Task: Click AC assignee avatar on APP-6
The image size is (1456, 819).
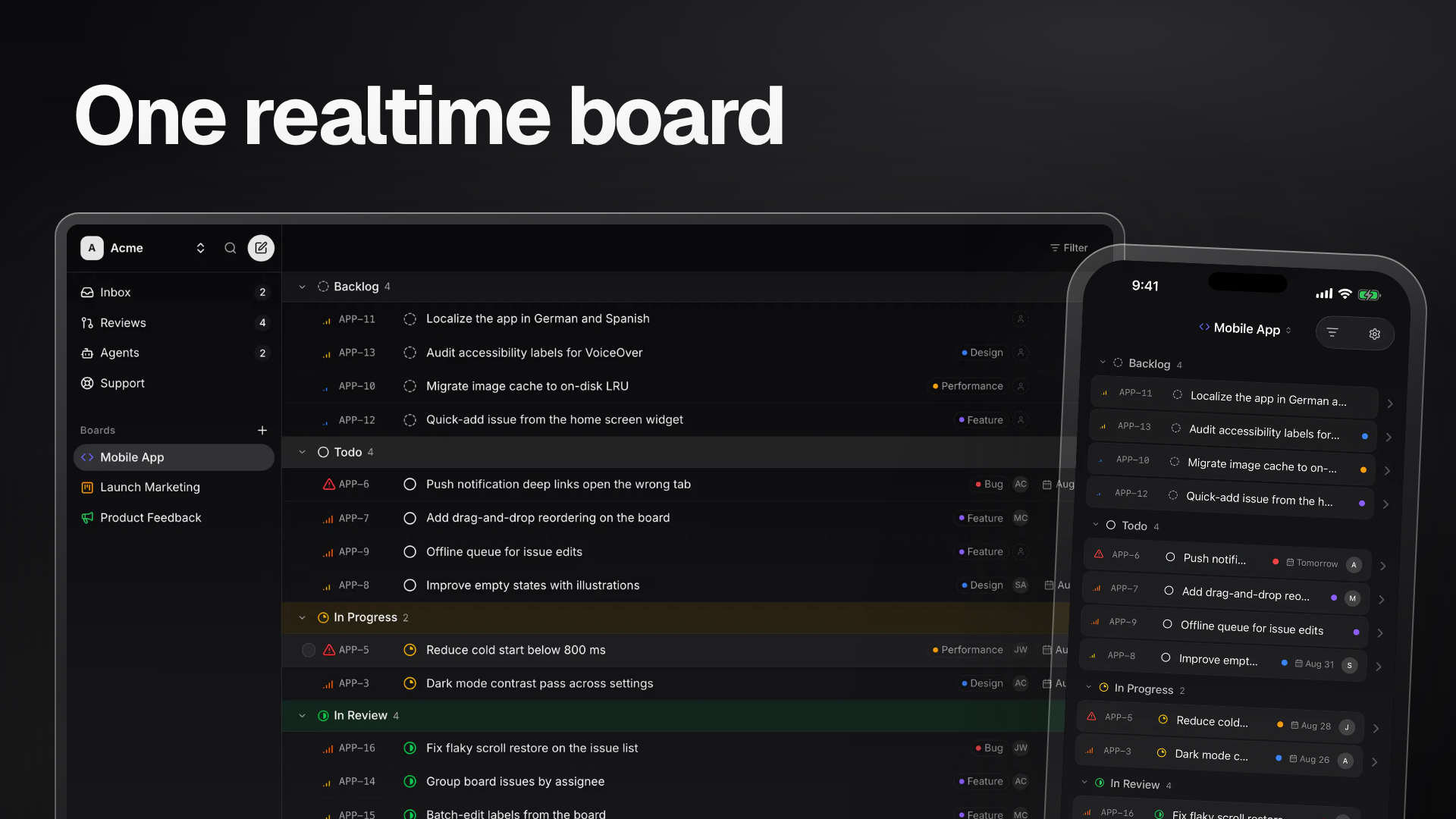Action: [x=1021, y=484]
